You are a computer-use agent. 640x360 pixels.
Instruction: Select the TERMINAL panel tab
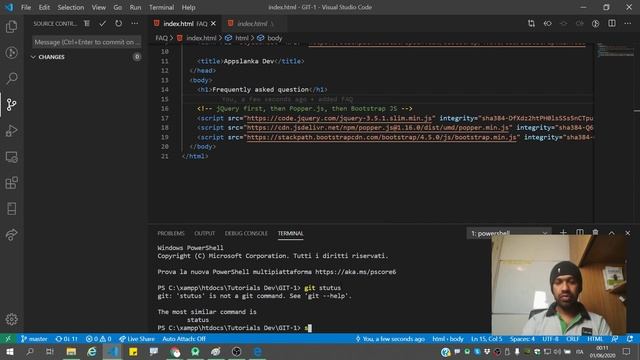pos(290,233)
